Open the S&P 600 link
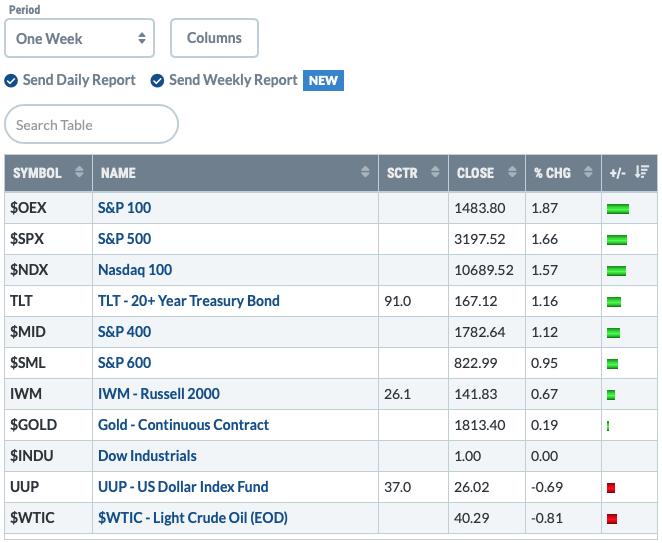 point(125,363)
